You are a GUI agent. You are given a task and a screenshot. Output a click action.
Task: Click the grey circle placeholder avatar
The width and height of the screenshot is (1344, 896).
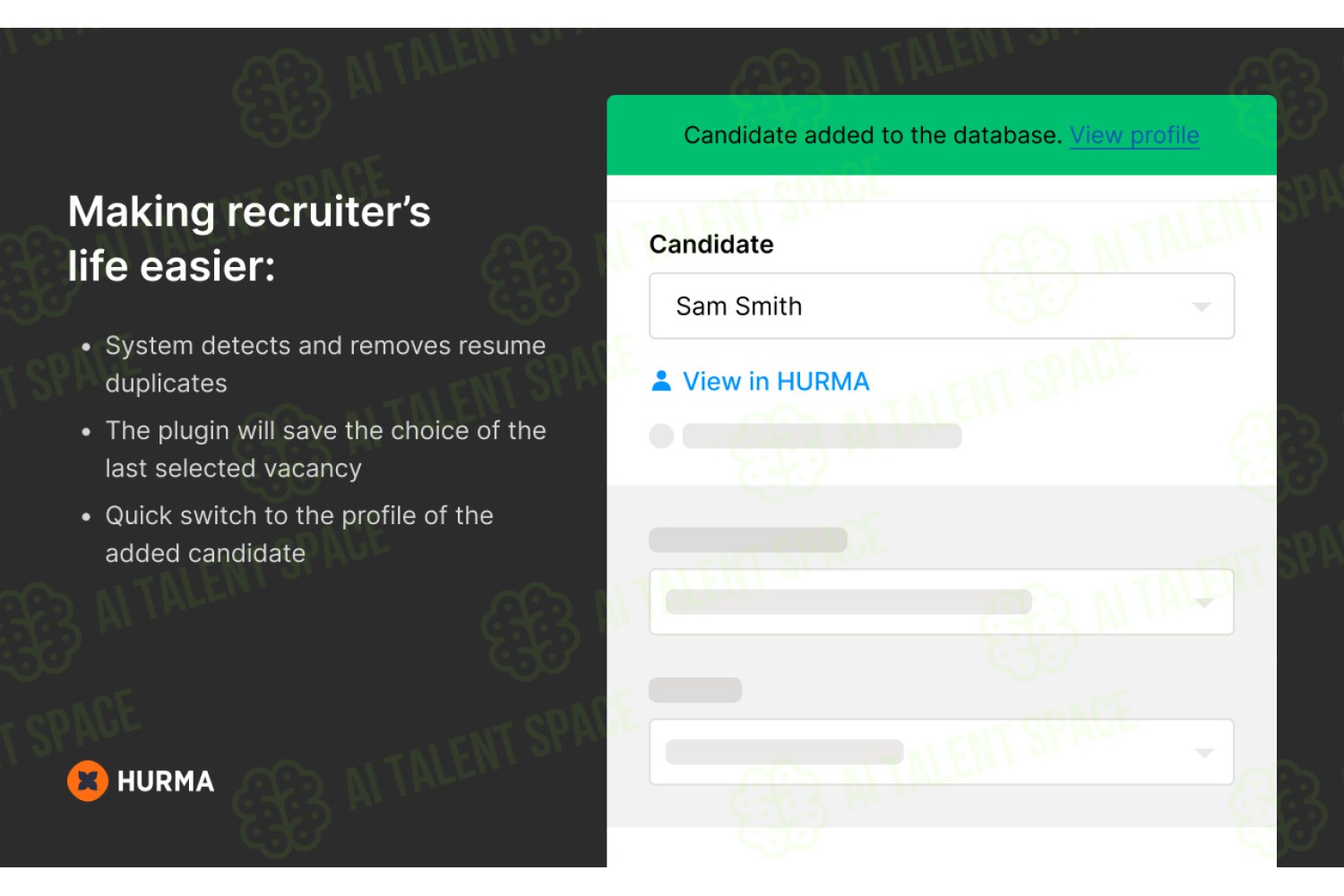tap(661, 436)
